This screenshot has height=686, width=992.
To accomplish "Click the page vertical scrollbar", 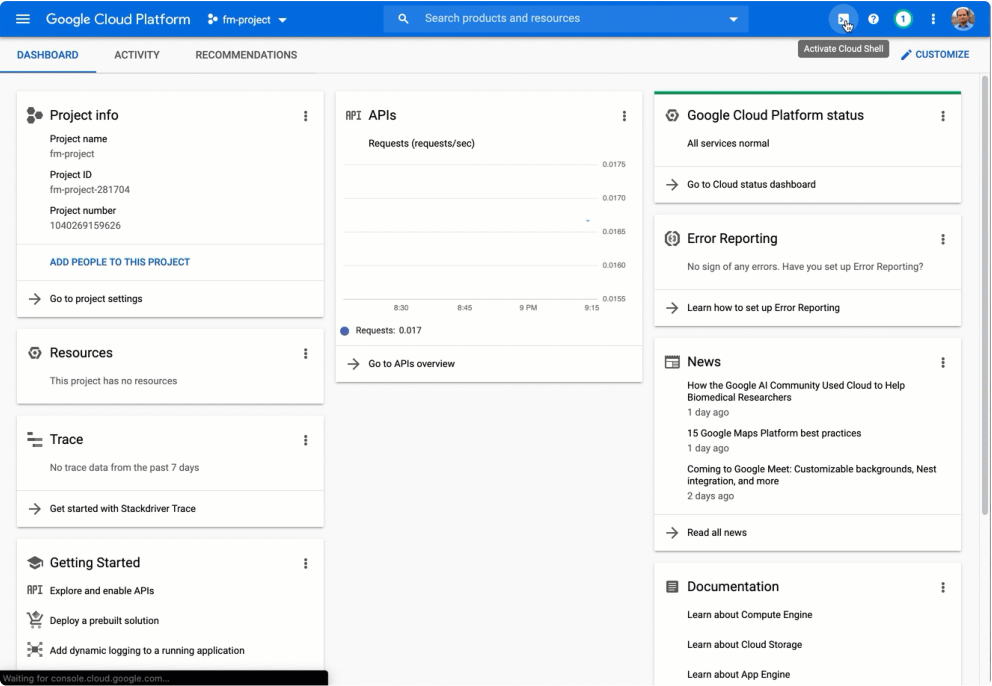I will point(985,294).
